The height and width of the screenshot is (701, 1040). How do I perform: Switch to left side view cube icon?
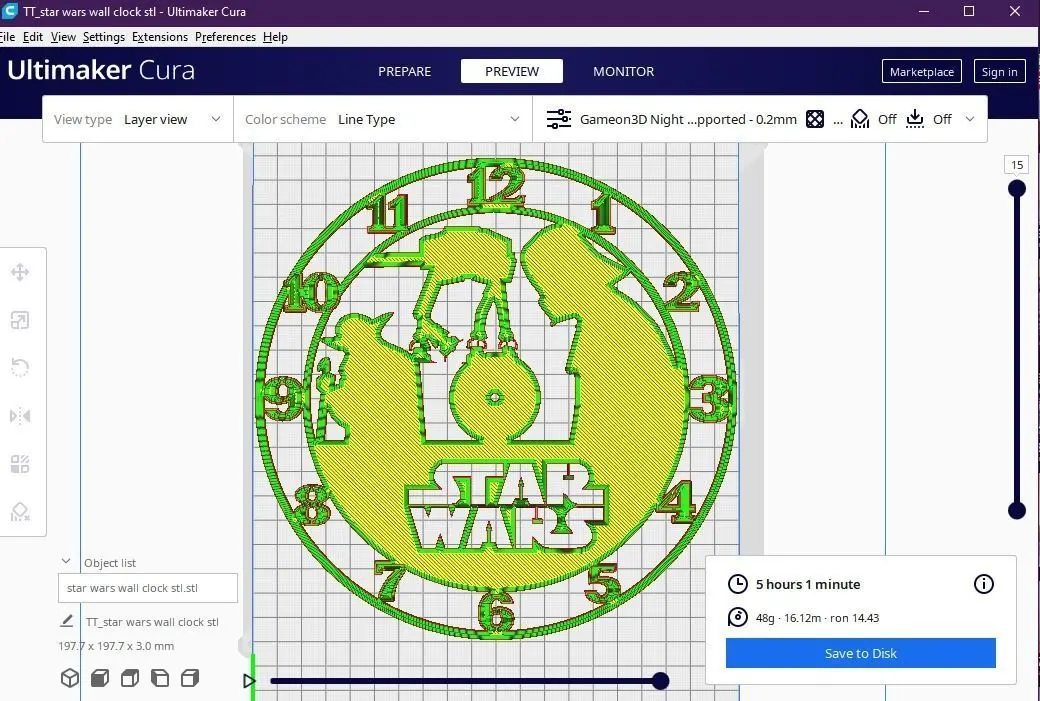pos(160,678)
